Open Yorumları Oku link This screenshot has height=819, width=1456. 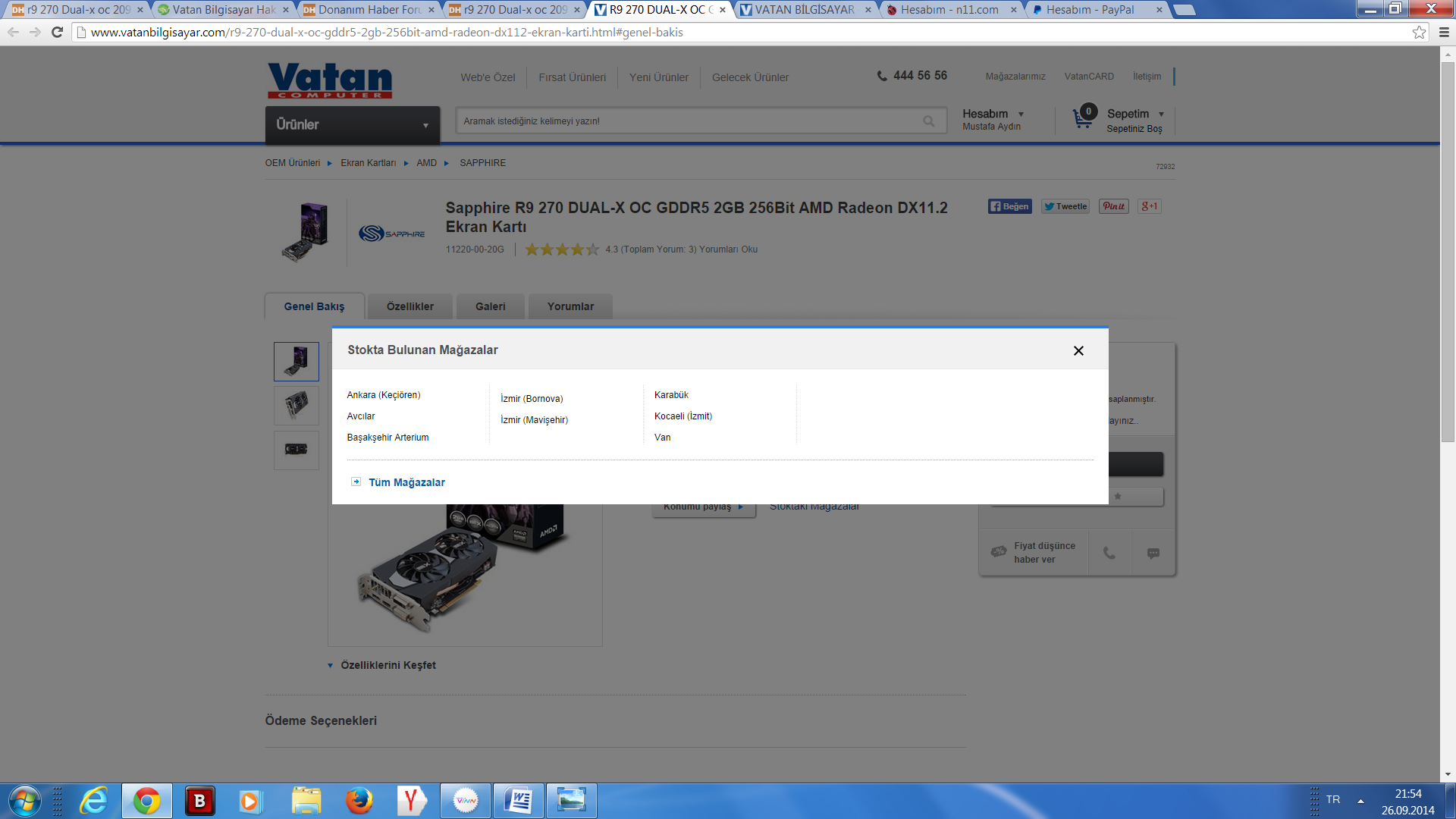pos(728,249)
